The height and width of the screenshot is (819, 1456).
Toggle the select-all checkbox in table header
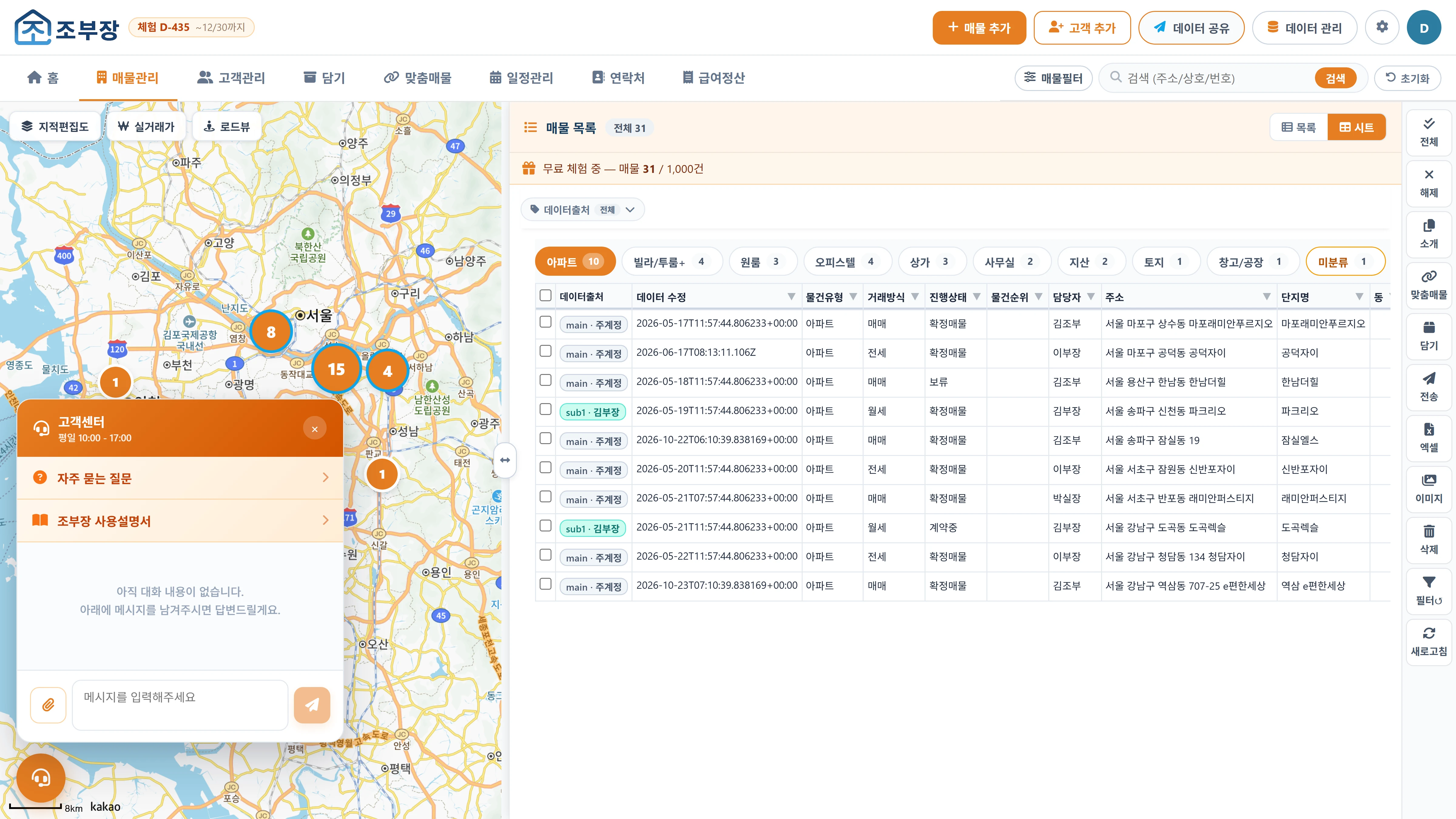coord(545,296)
